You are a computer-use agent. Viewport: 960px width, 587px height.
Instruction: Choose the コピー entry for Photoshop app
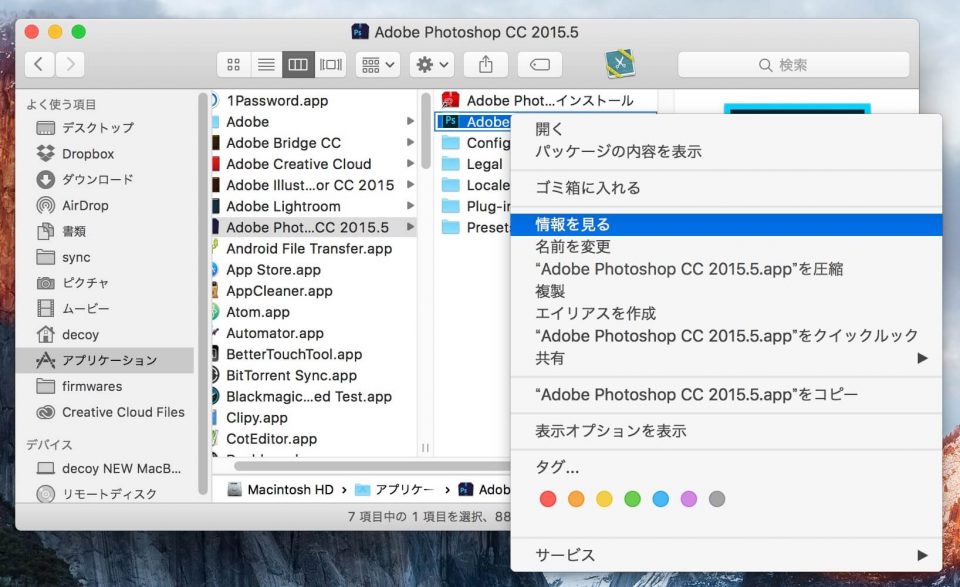tap(726, 395)
